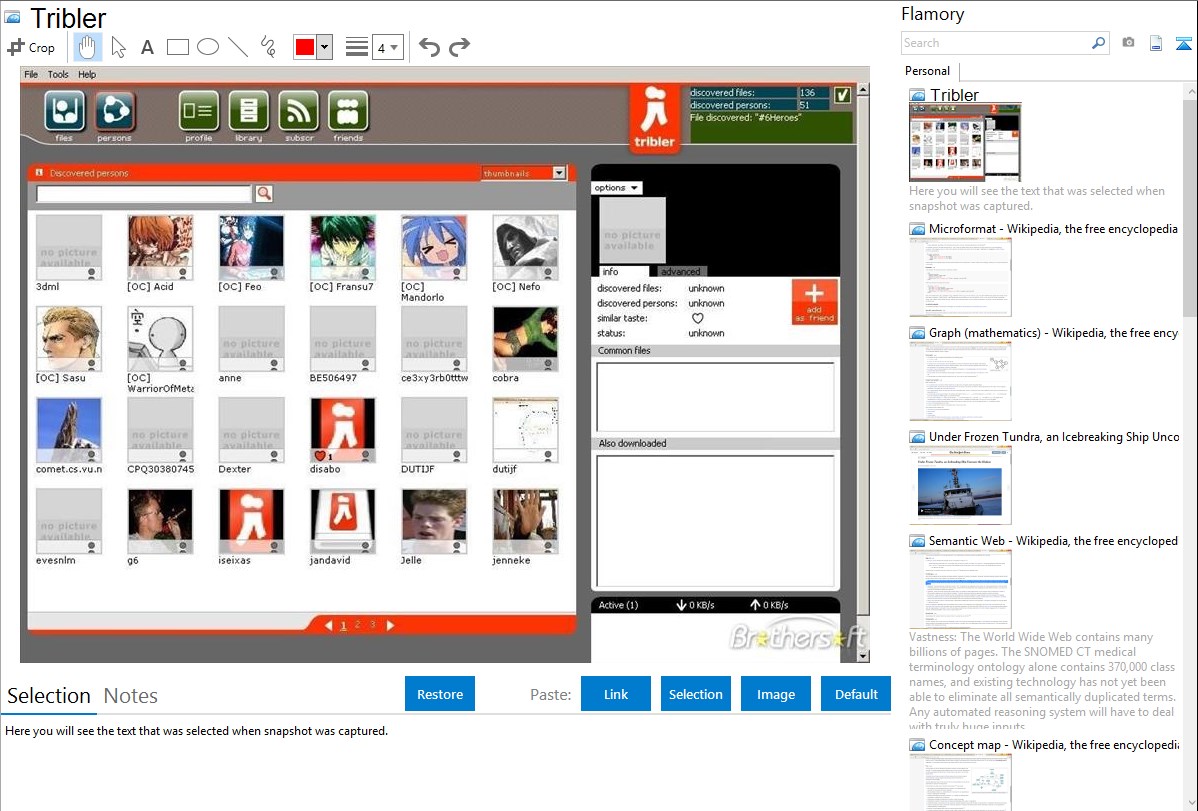
Task: Activate the hand pan tool
Action: pyautogui.click(x=87, y=47)
